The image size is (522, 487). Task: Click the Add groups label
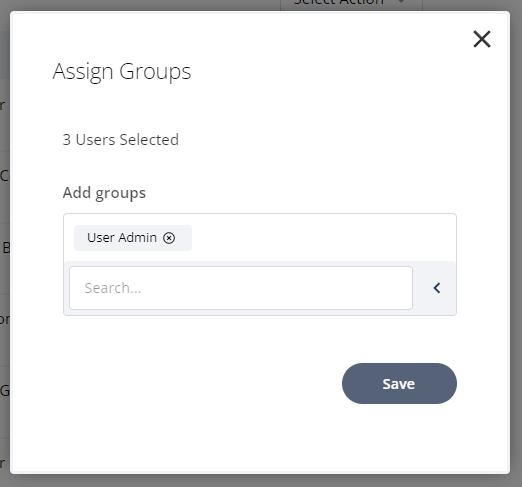104,193
